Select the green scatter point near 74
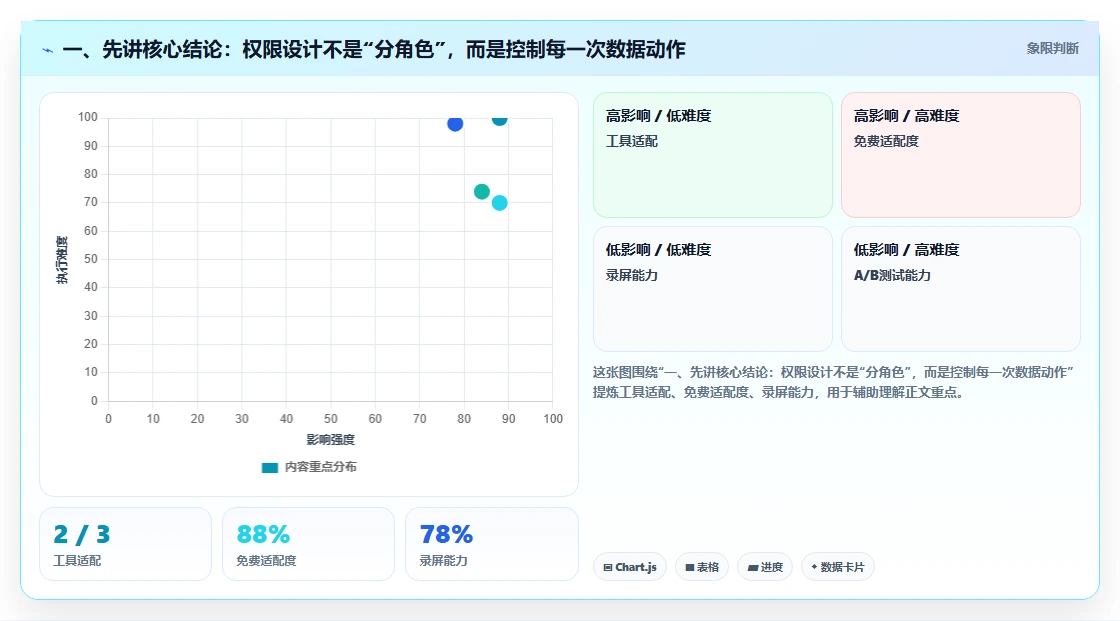This screenshot has width=1120, height=621. point(481,192)
